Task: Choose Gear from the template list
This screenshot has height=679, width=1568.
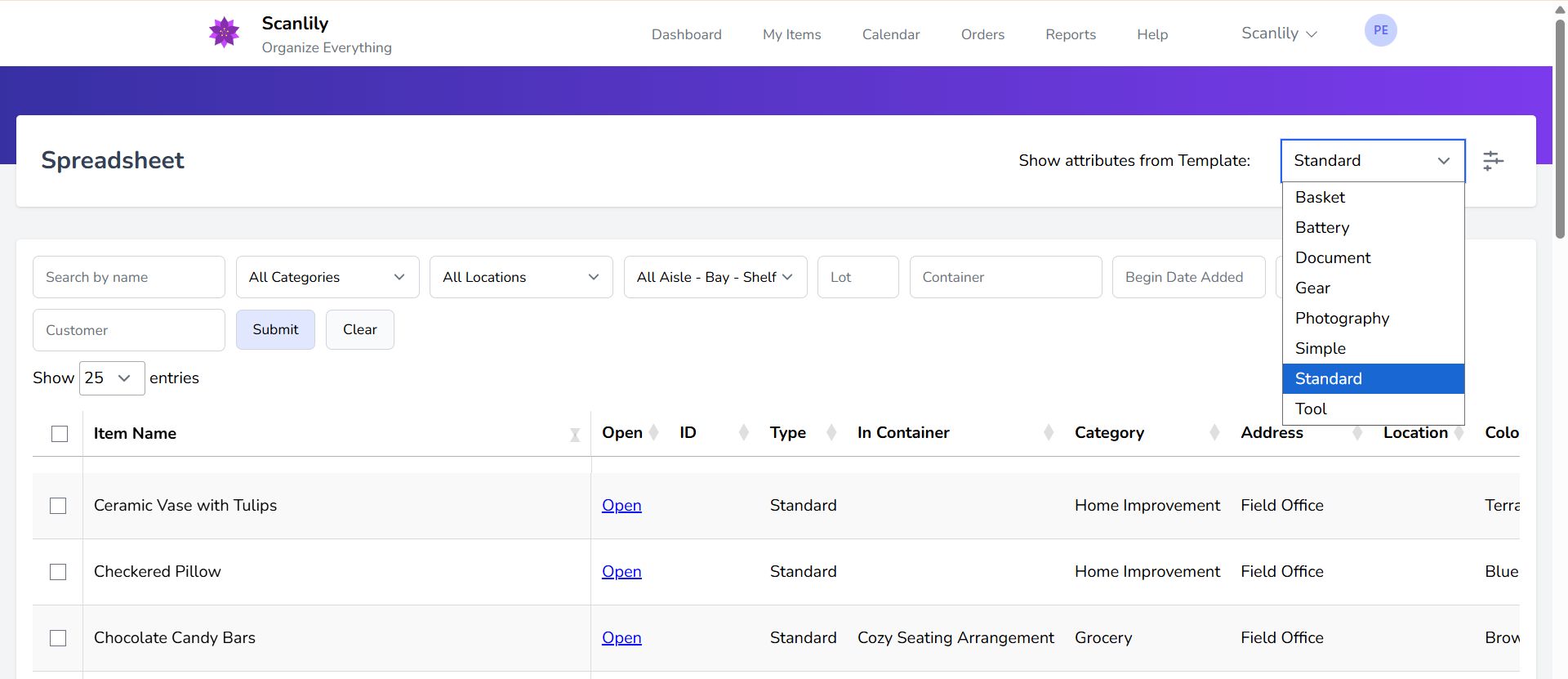Action: pyautogui.click(x=1374, y=288)
